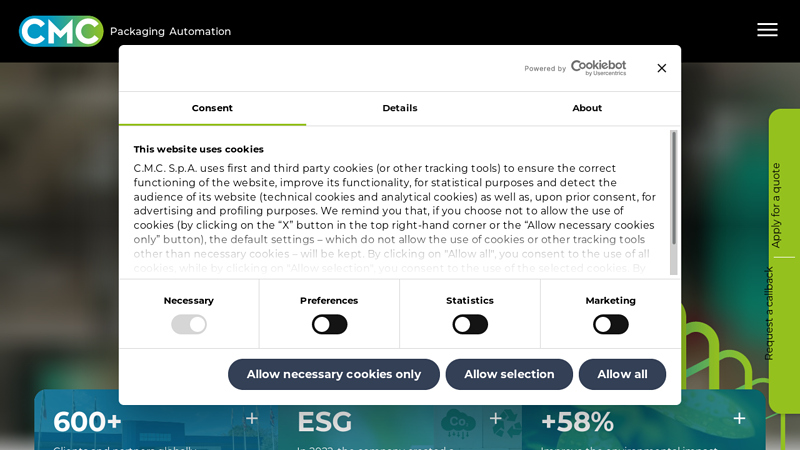Open the hamburger navigation menu
800x450 pixels.
coord(767,30)
